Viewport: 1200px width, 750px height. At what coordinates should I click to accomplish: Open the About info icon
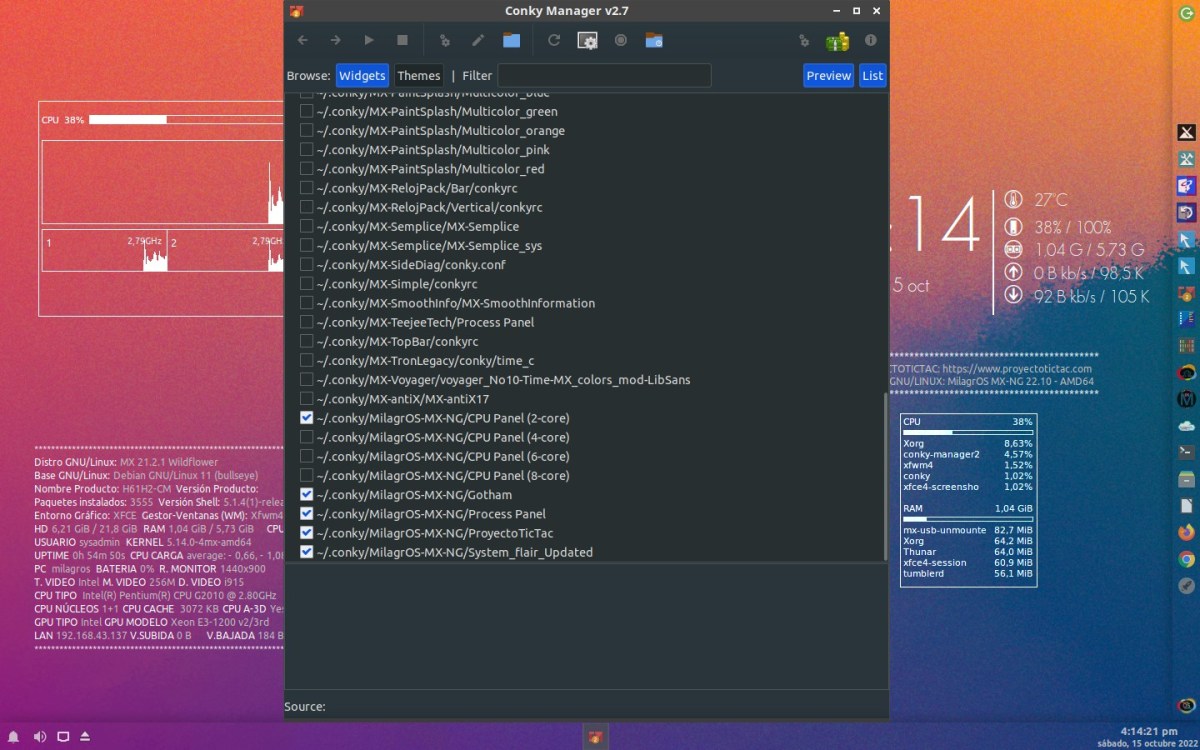coord(870,40)
